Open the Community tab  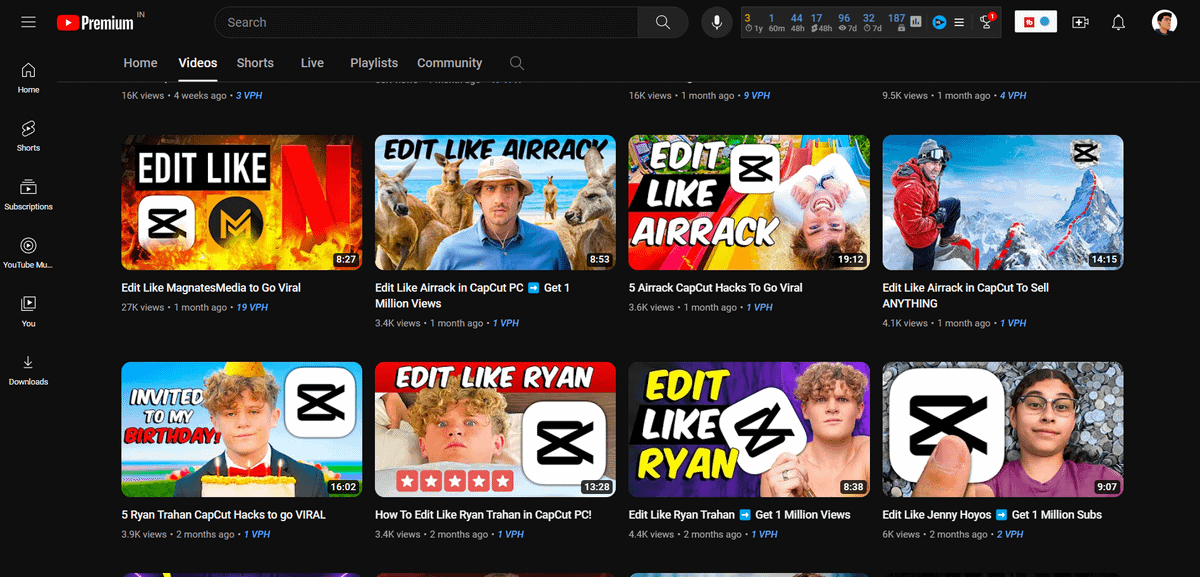tap(449, 63)
